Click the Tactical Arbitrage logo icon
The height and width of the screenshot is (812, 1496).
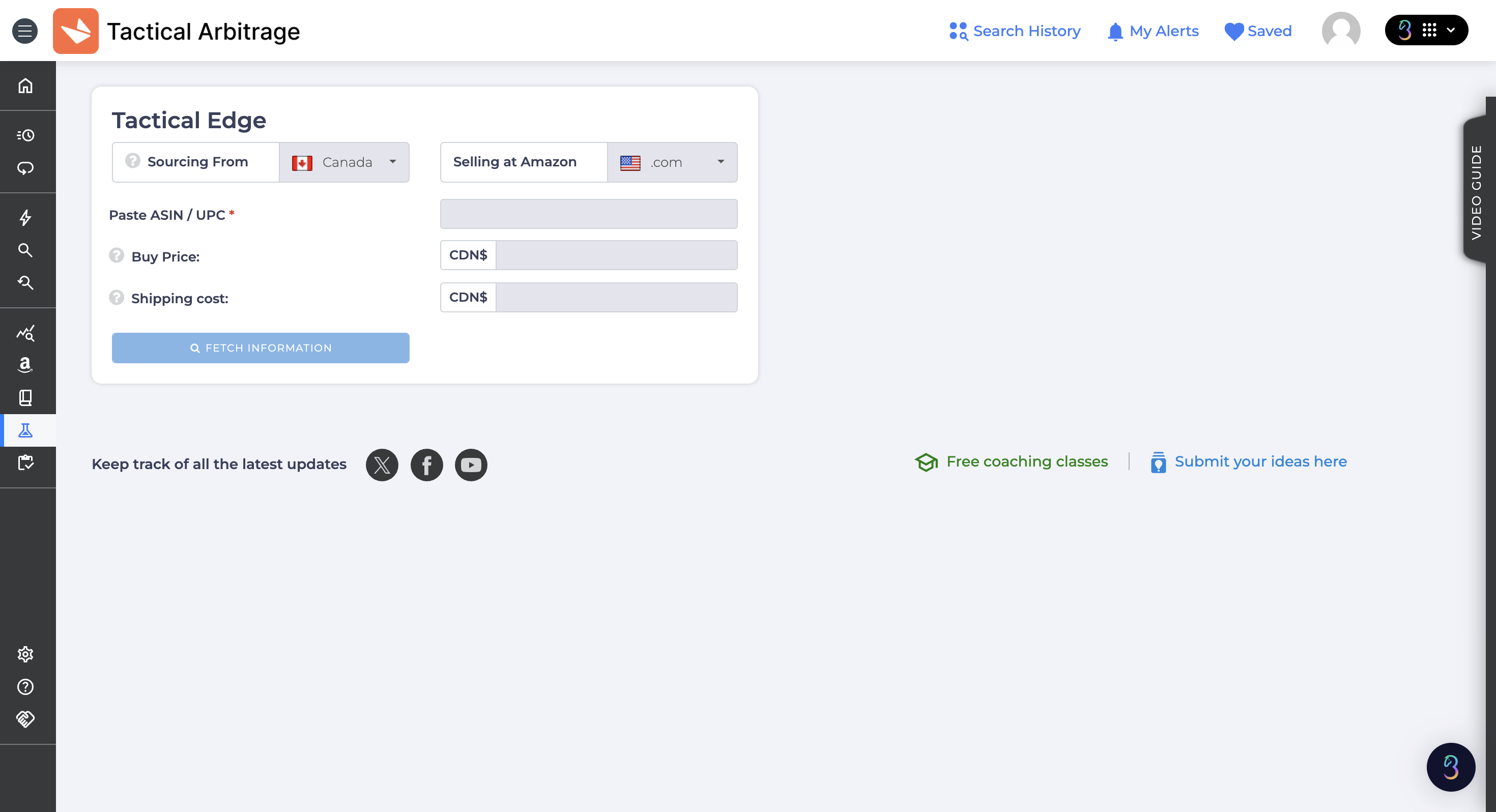75,31
